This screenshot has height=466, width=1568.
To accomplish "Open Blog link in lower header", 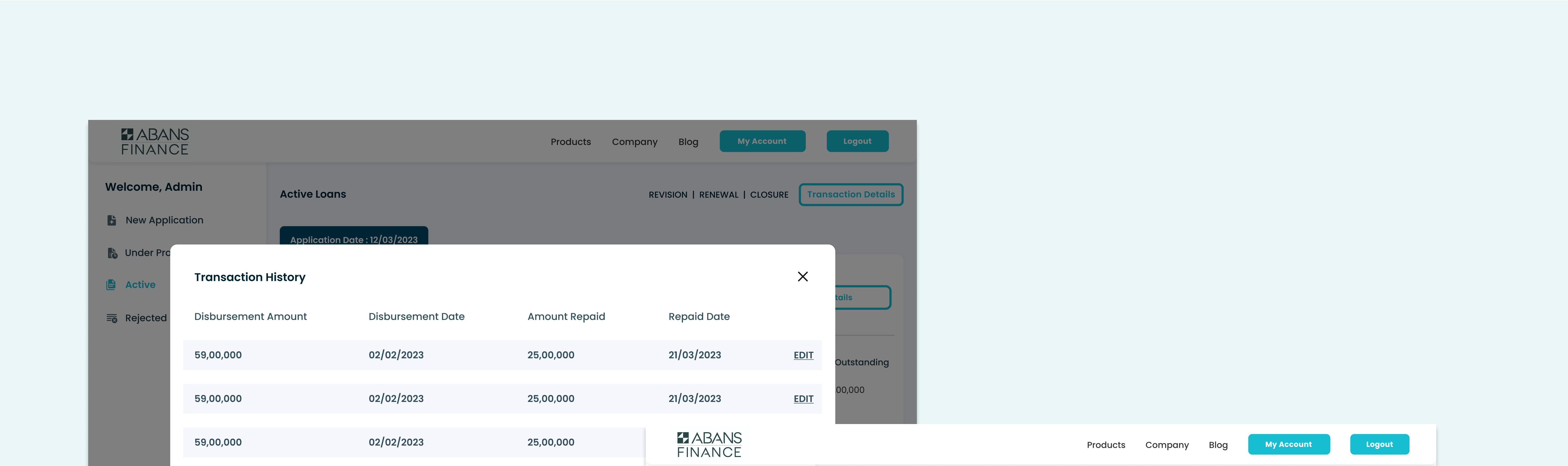I will 1218,445.
